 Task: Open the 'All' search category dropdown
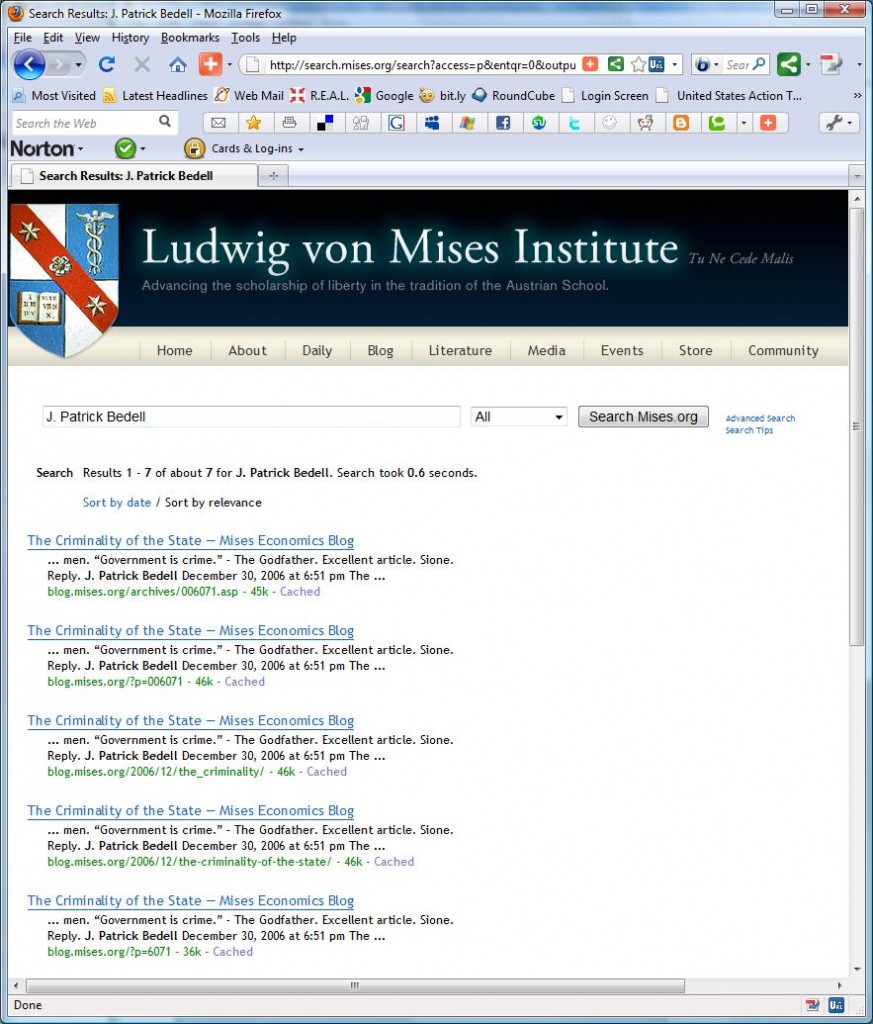coord(519,417)
